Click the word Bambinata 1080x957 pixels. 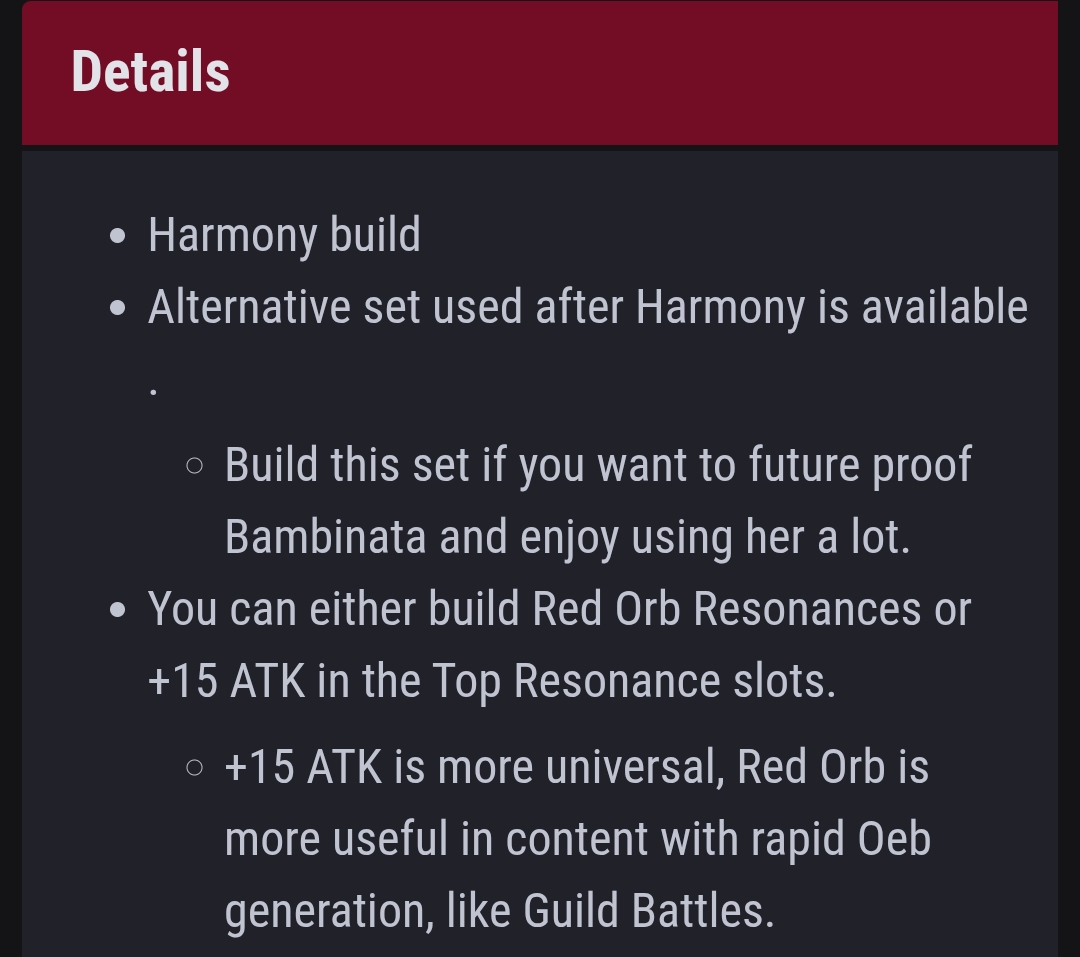326,537
